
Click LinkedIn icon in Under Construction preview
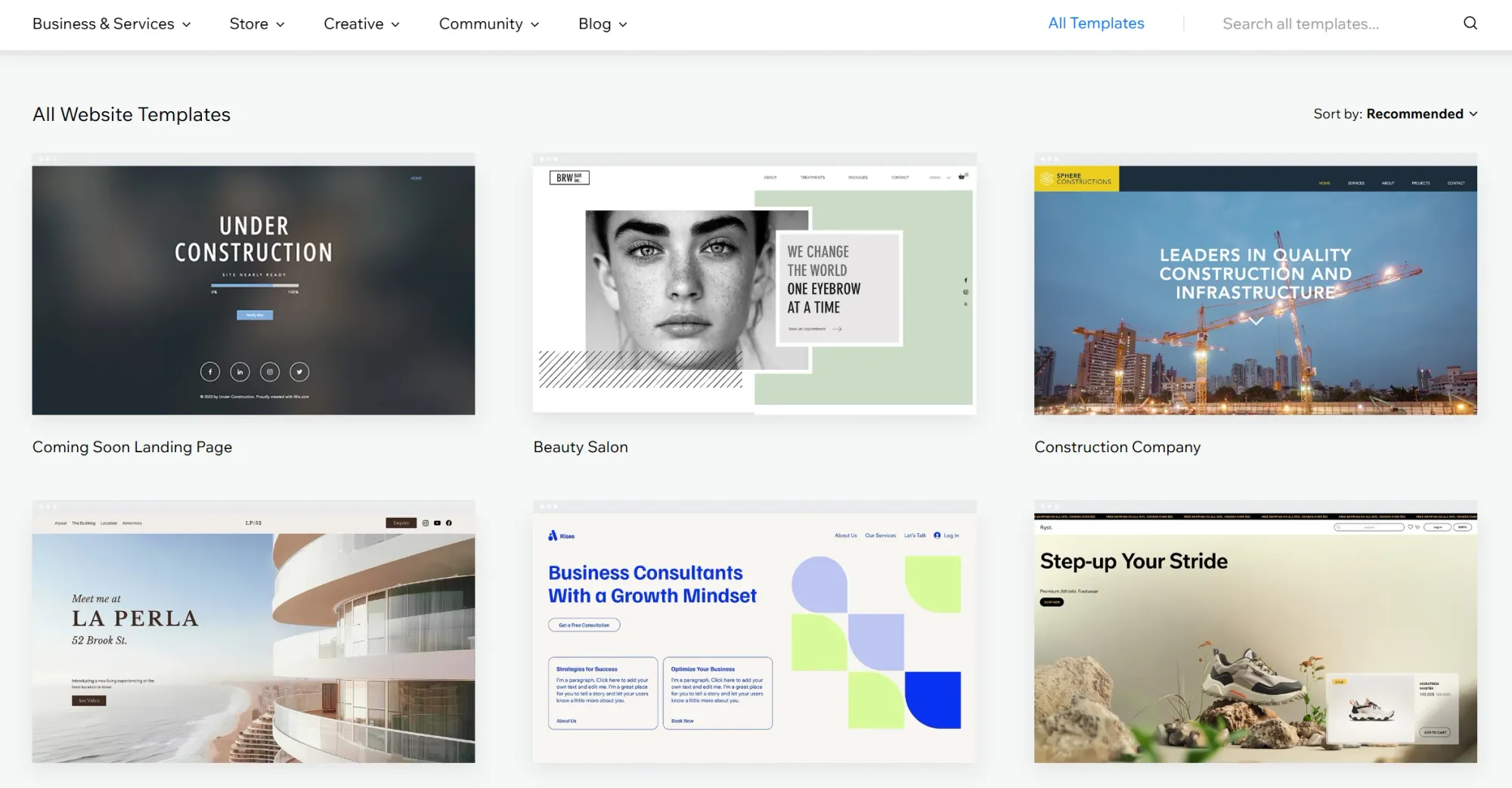point(240,371)
